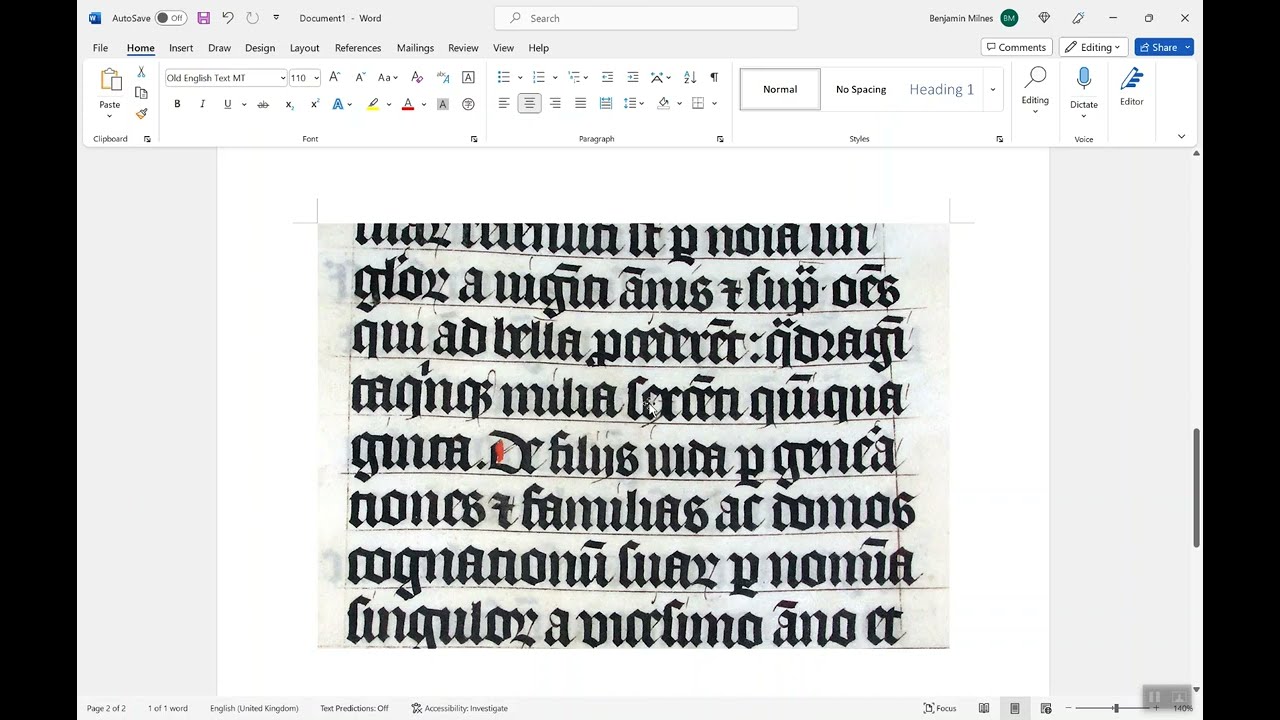
Task: Undo the last action
Action: click(228, 18)
